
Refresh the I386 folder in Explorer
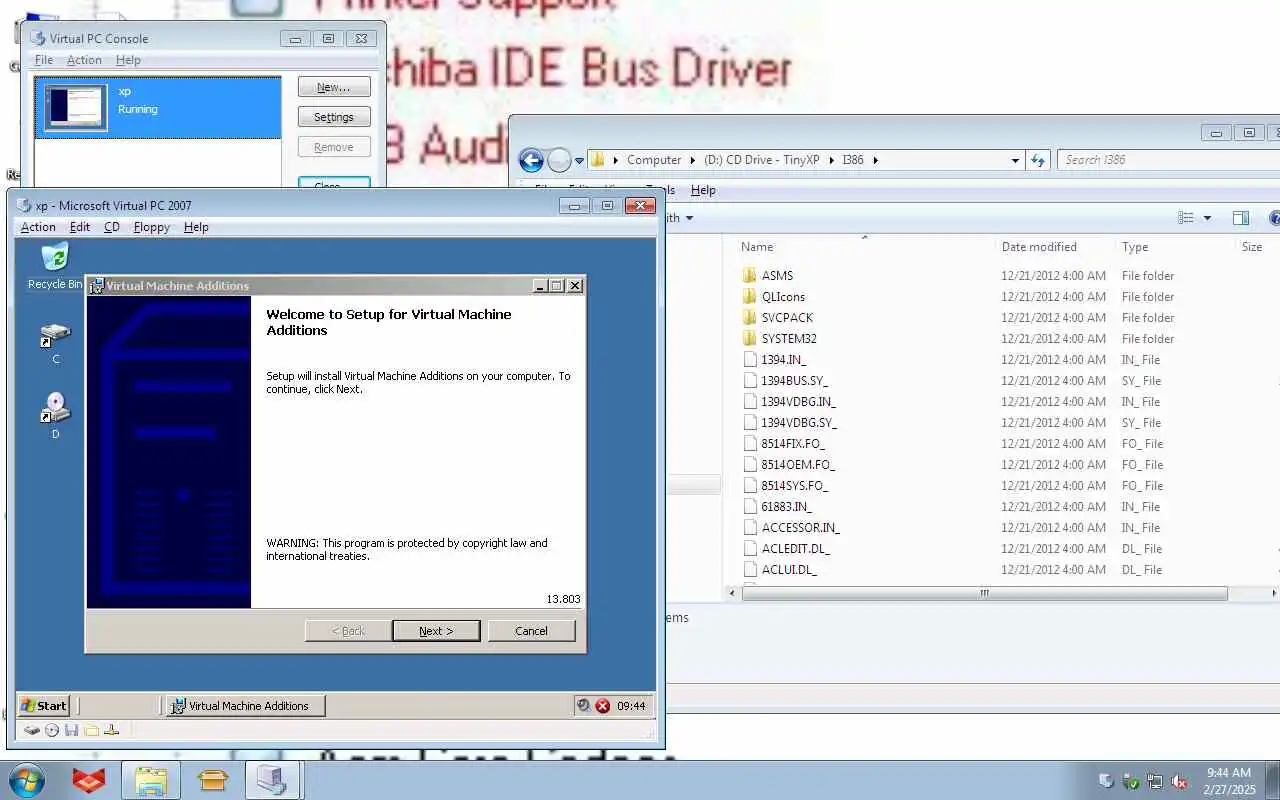point(1038,160)
